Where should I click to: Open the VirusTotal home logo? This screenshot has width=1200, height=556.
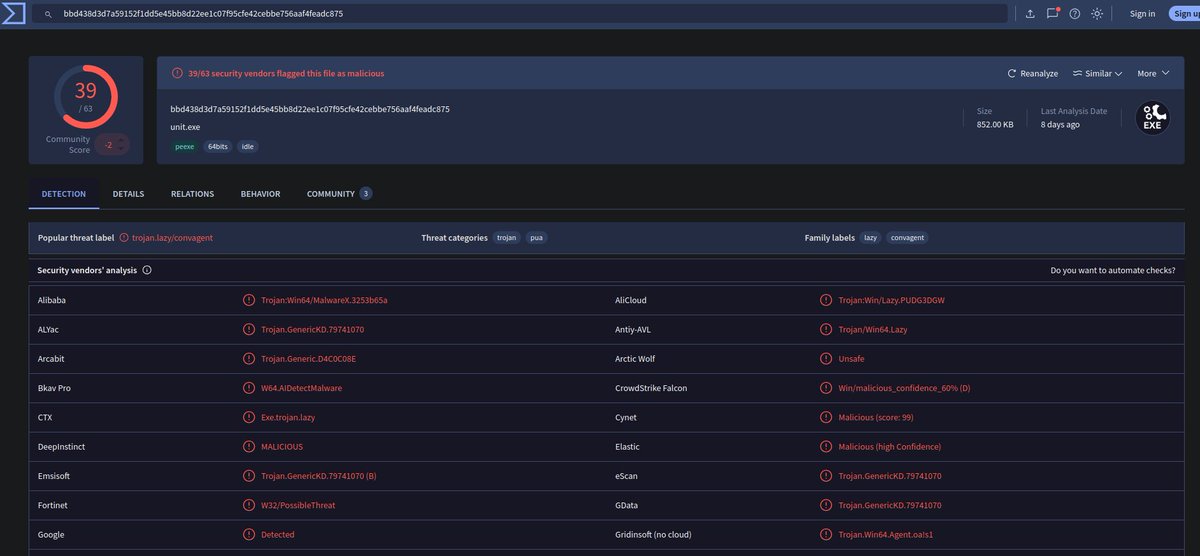click(13, 14)
